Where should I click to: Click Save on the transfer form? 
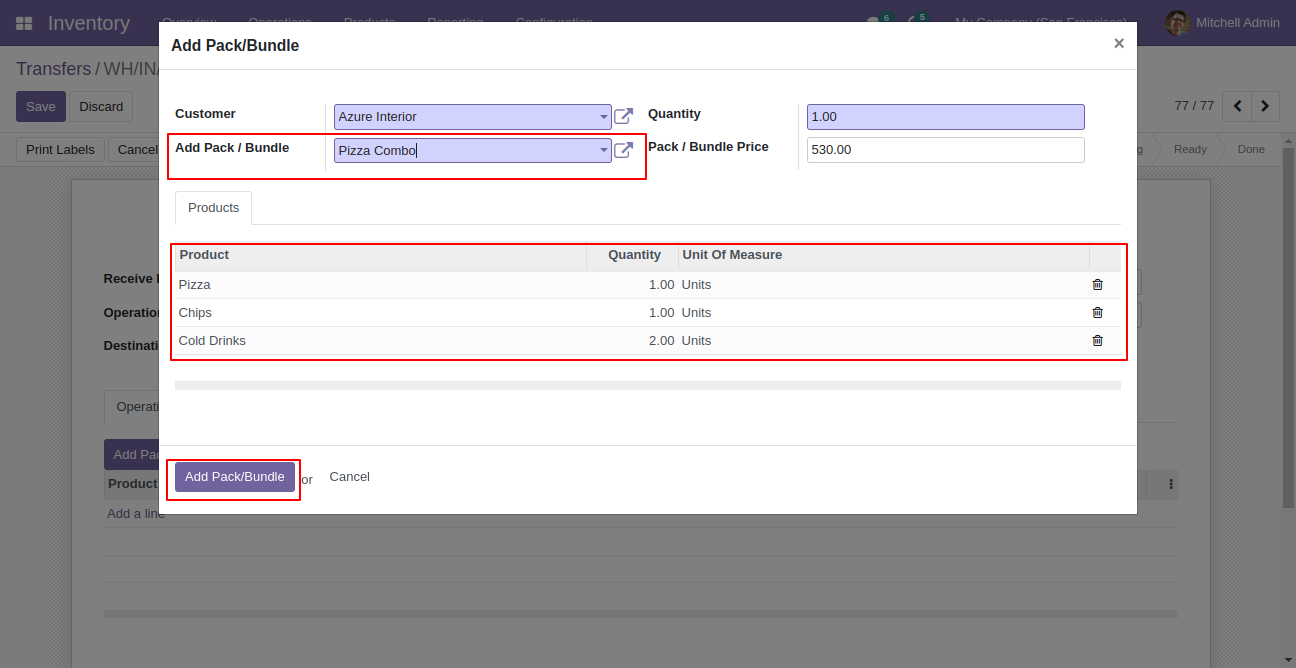(x=41, y=107)
